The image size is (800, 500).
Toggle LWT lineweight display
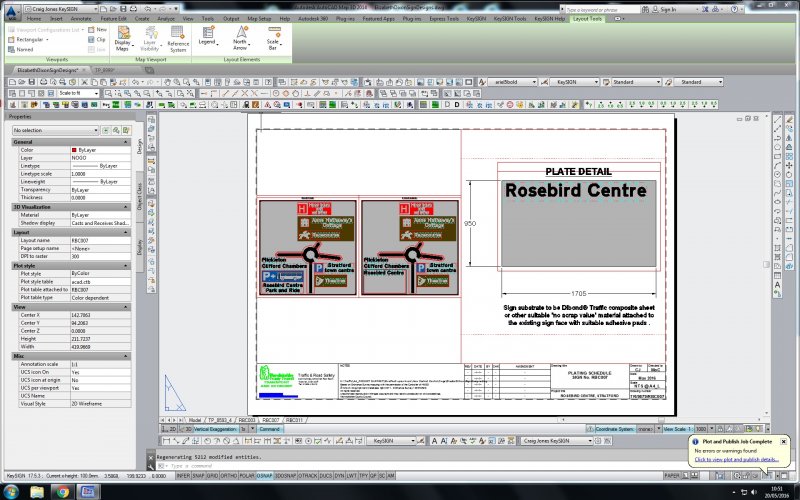tap(352, 476)
